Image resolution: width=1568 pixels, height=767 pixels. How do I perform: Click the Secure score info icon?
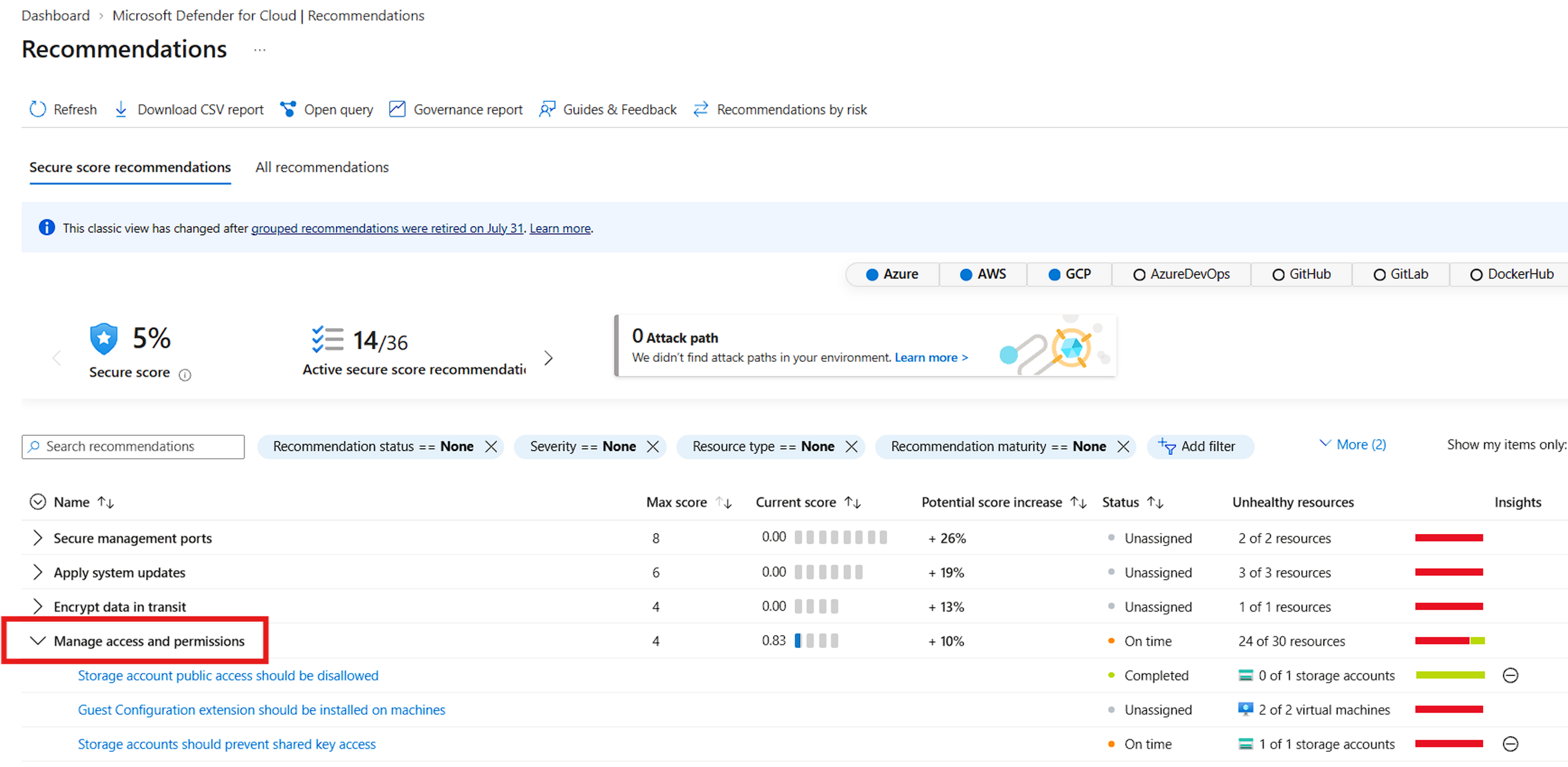point(184,374)
